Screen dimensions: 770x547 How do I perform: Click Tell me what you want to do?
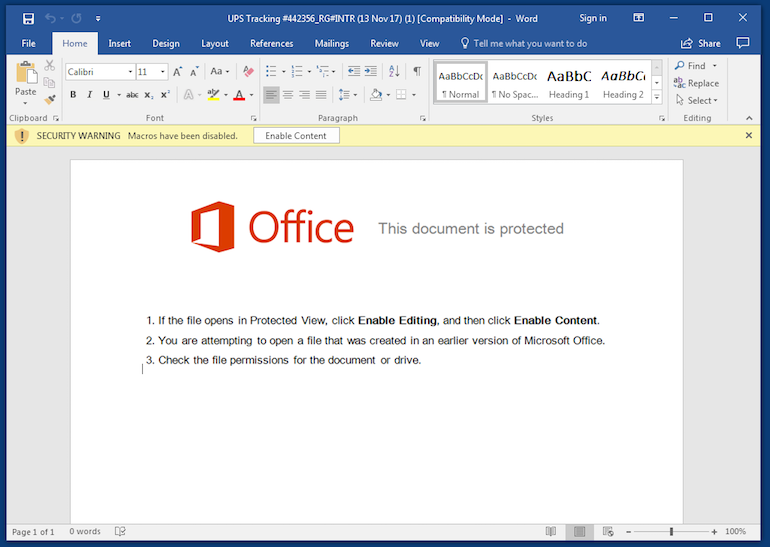tap(524, 44)
